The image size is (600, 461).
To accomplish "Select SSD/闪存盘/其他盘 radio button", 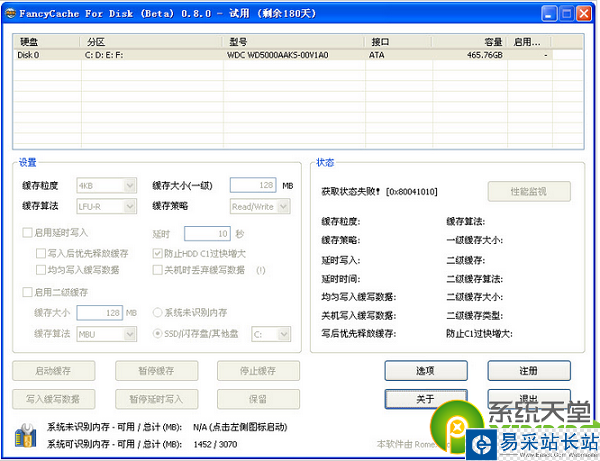I will 157,334.
